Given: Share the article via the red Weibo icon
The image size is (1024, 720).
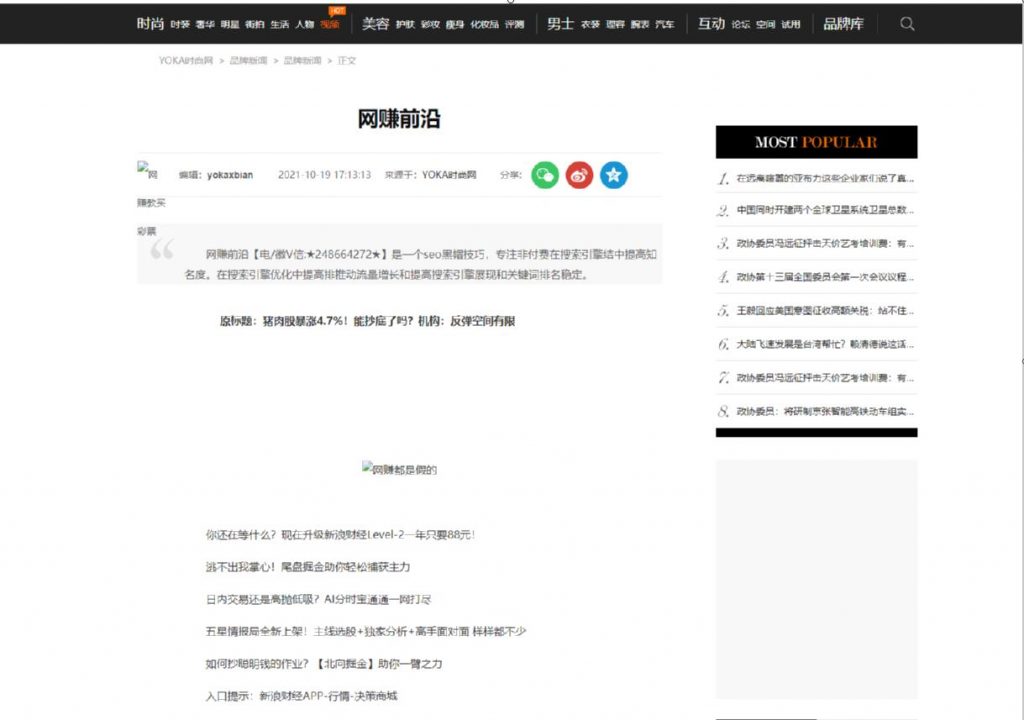Looking at the screenshot, I should pyautogui.click(x=579, y=175).
